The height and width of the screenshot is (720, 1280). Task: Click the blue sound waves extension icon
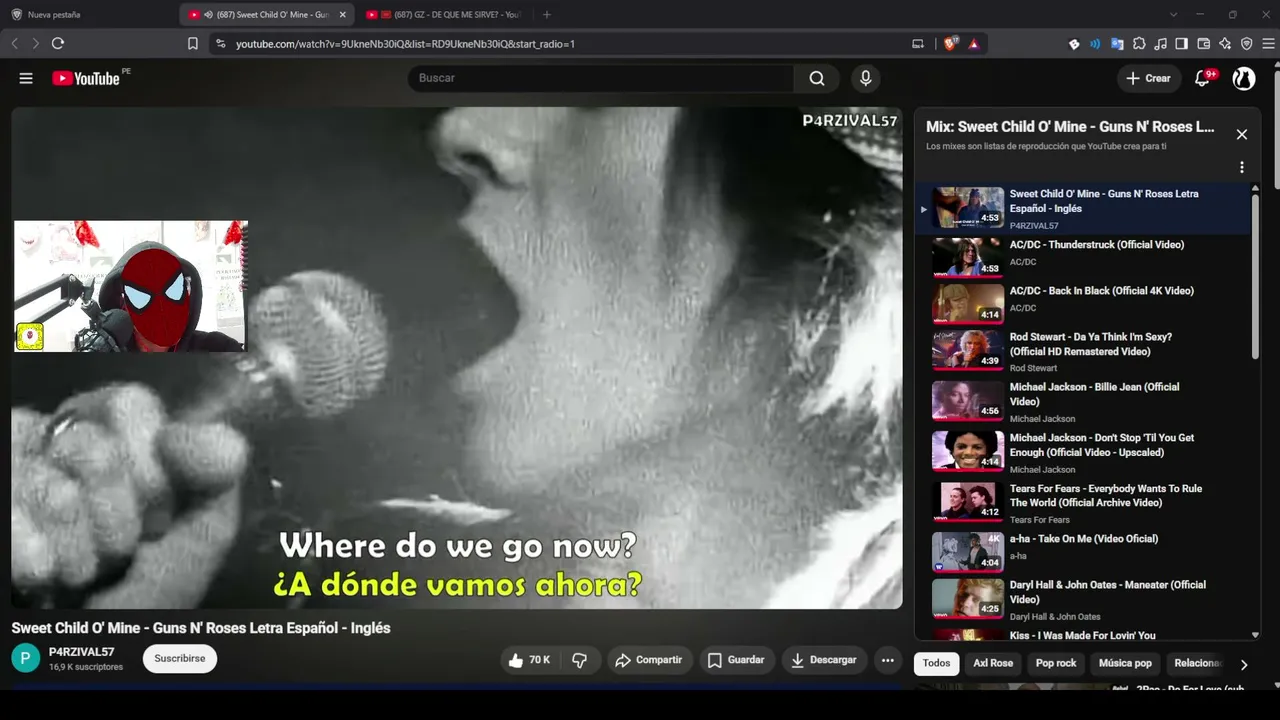click(1095, 43)
